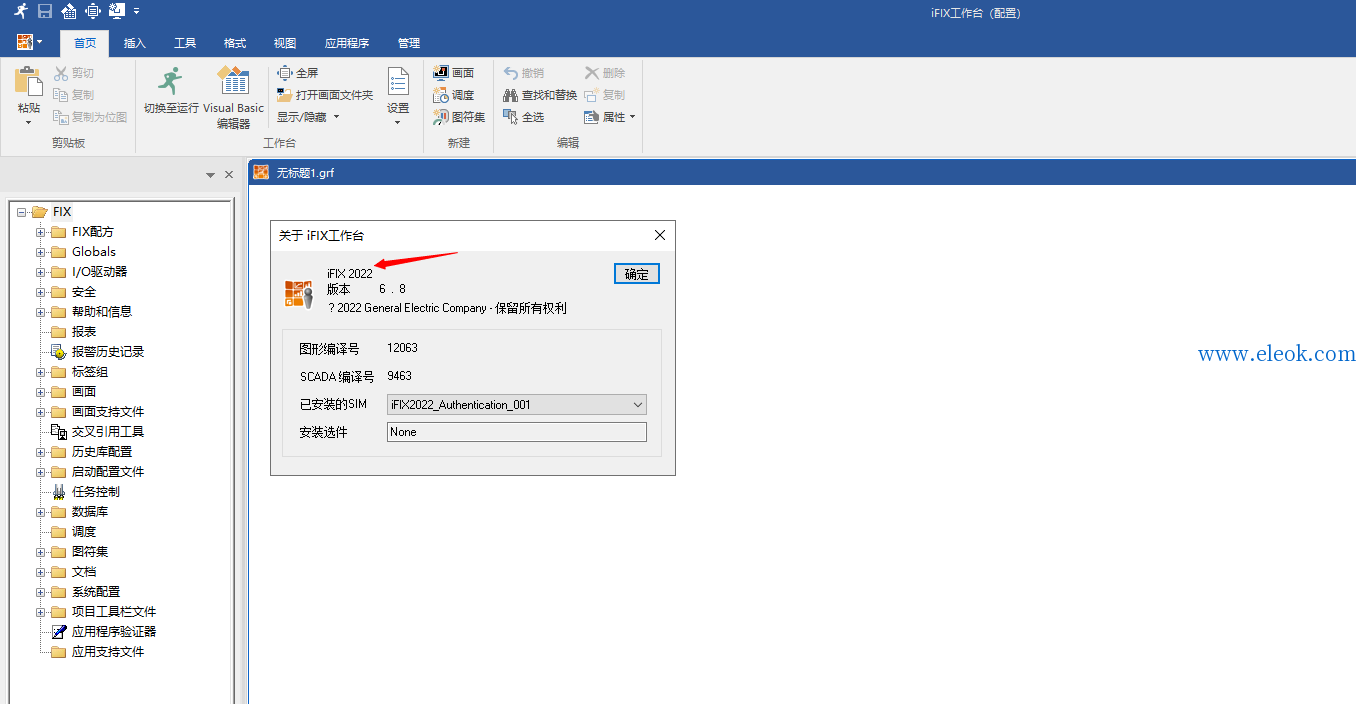This screenshot has width=1356, height=704.
Task: Switch to the 工具 tools tab
Action: click(185, 43)
